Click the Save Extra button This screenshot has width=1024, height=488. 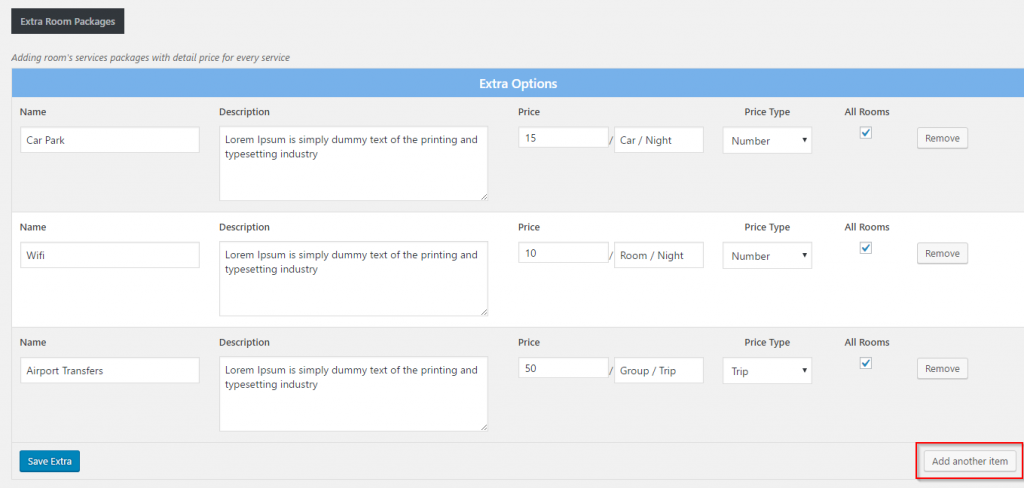[49, 461]
